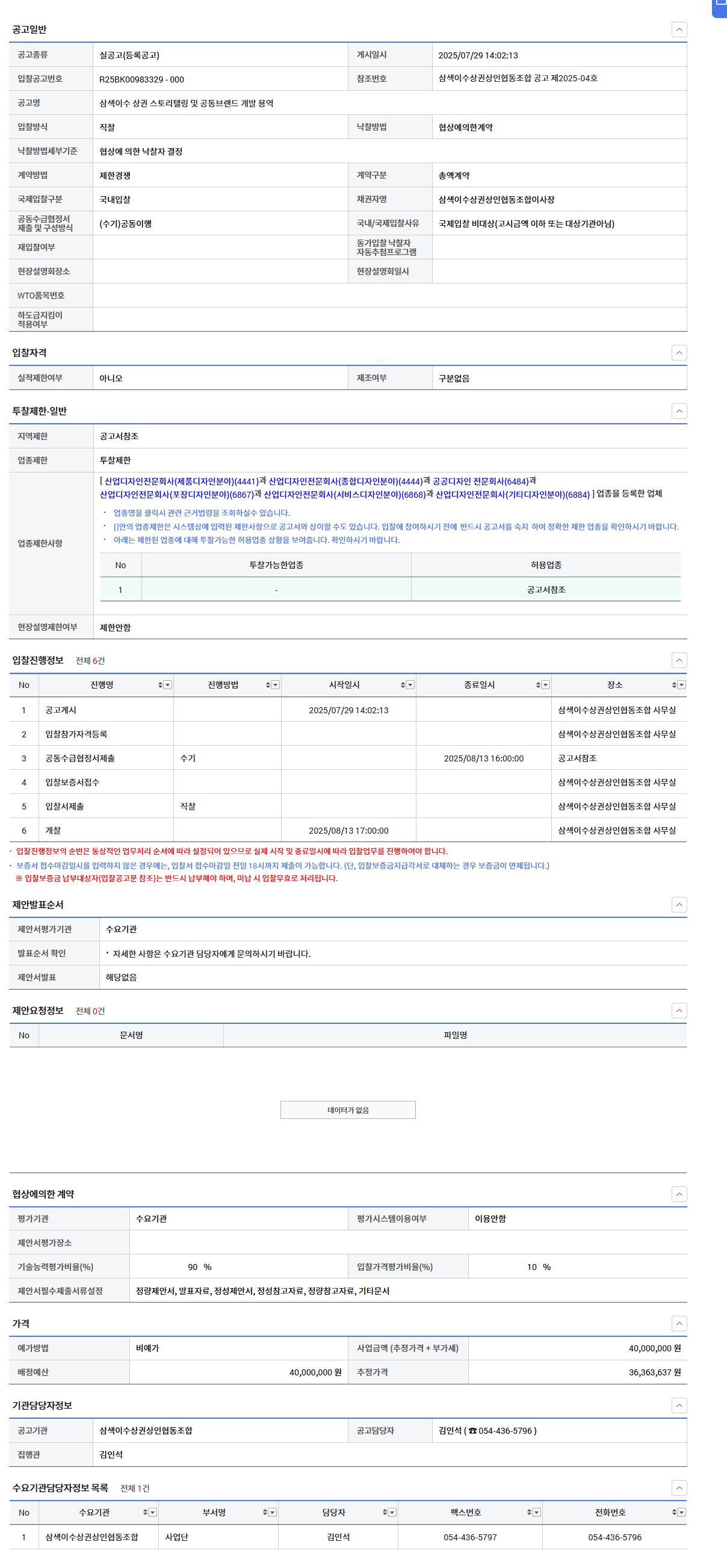Open filter dropdown for 팩스번호 column
Image resolution: width=727 pixels, height=1568 pixels.
[x=536, y=1512]
